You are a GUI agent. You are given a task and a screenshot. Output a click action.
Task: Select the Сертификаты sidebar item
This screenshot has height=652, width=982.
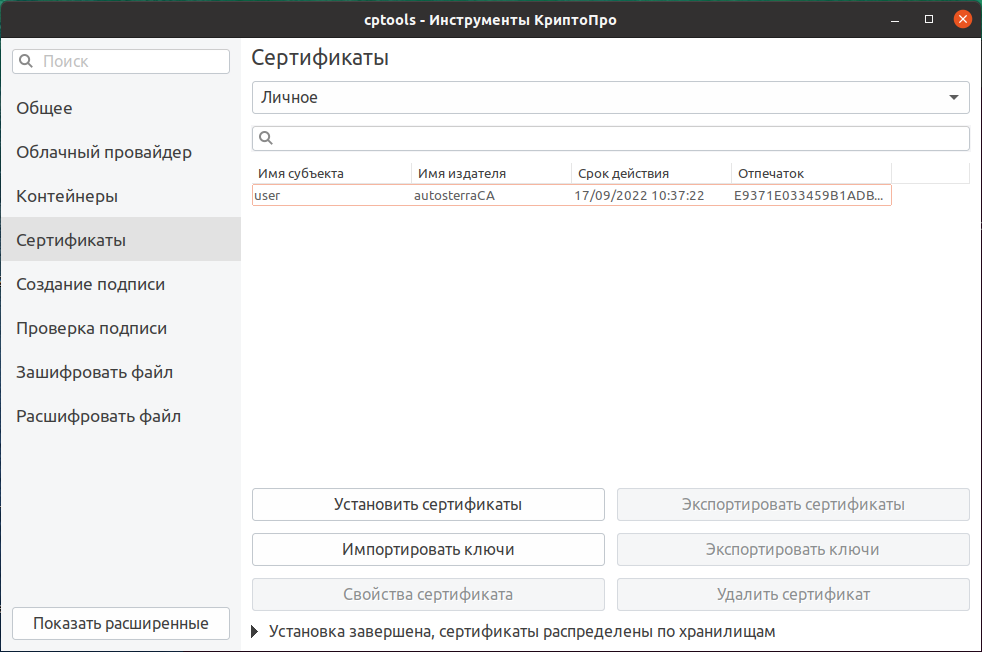point(121,239)
